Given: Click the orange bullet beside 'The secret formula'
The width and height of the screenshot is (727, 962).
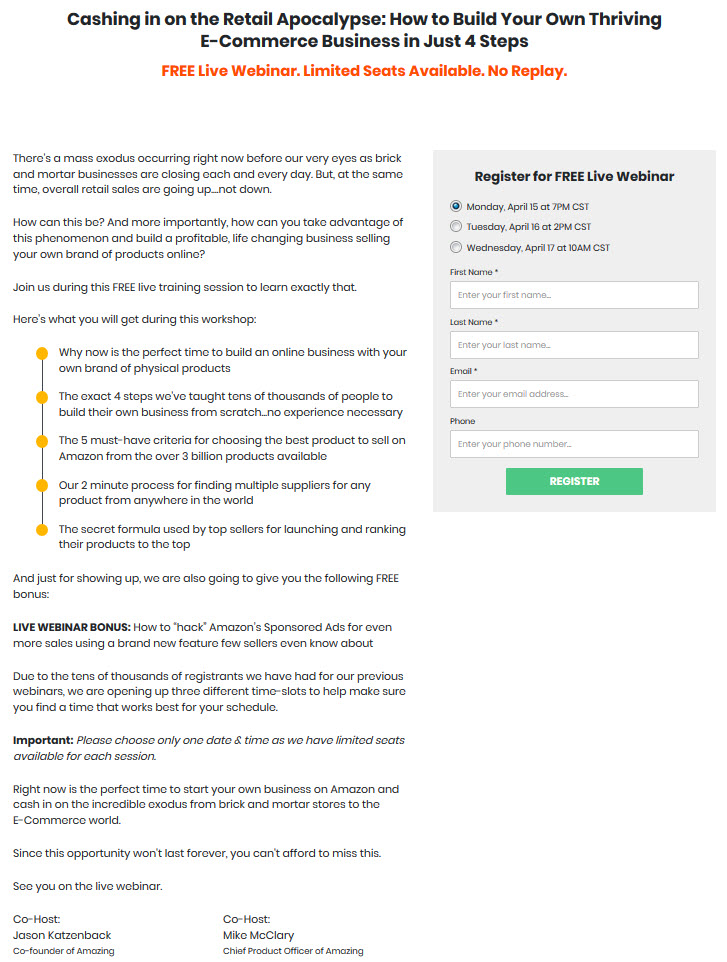Looking at the screenshot, I should tap(42, 530).
